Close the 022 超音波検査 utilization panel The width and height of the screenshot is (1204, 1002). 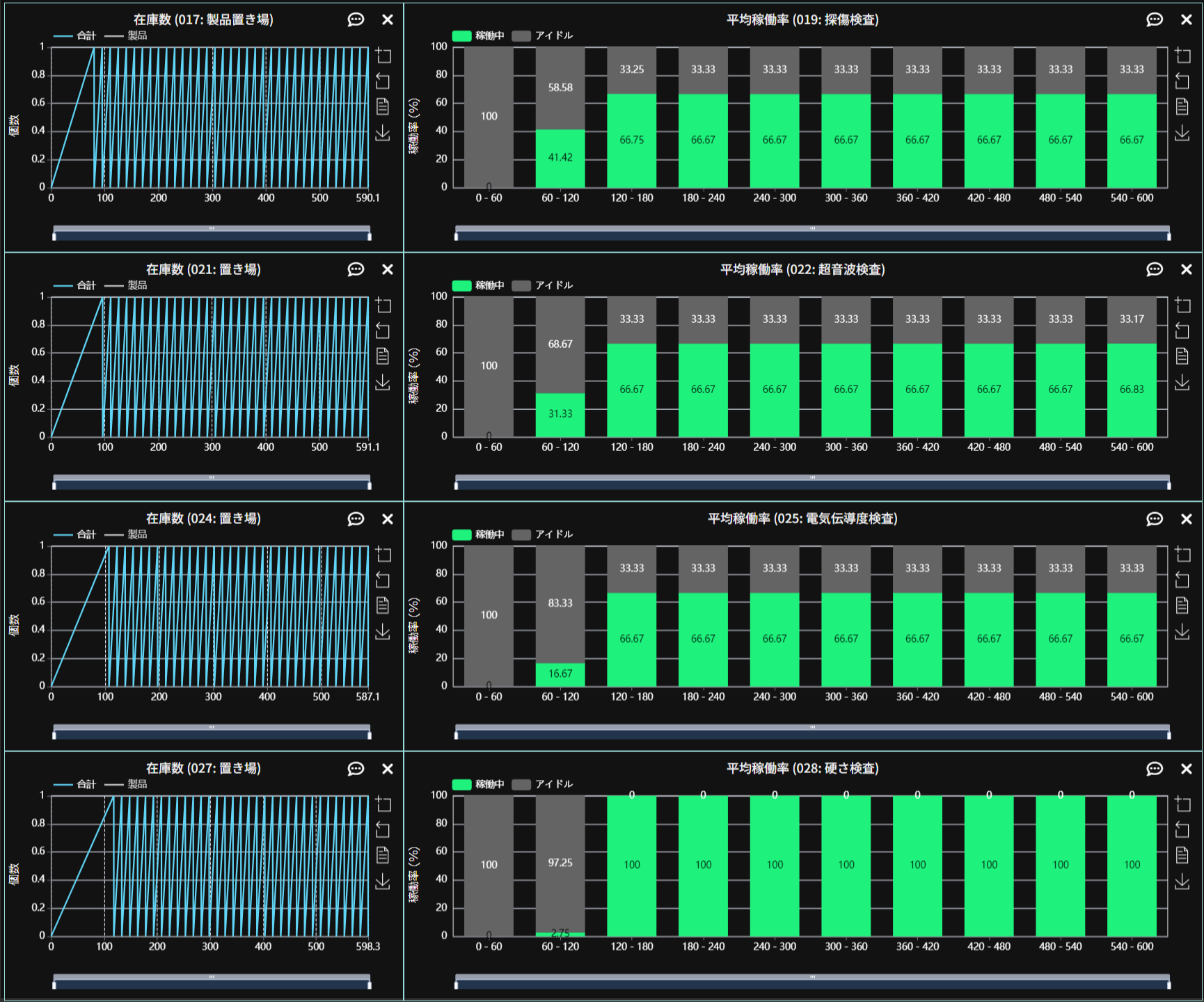pyautogui.click(x=1187, y=269)
